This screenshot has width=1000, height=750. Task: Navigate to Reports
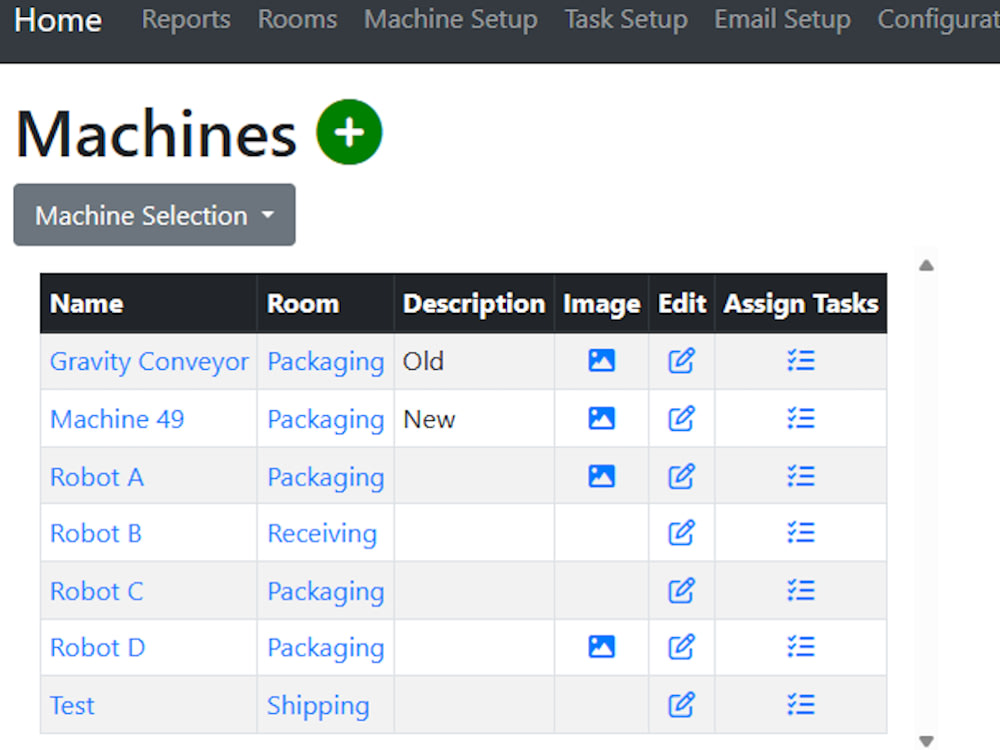tap(185, 19)
